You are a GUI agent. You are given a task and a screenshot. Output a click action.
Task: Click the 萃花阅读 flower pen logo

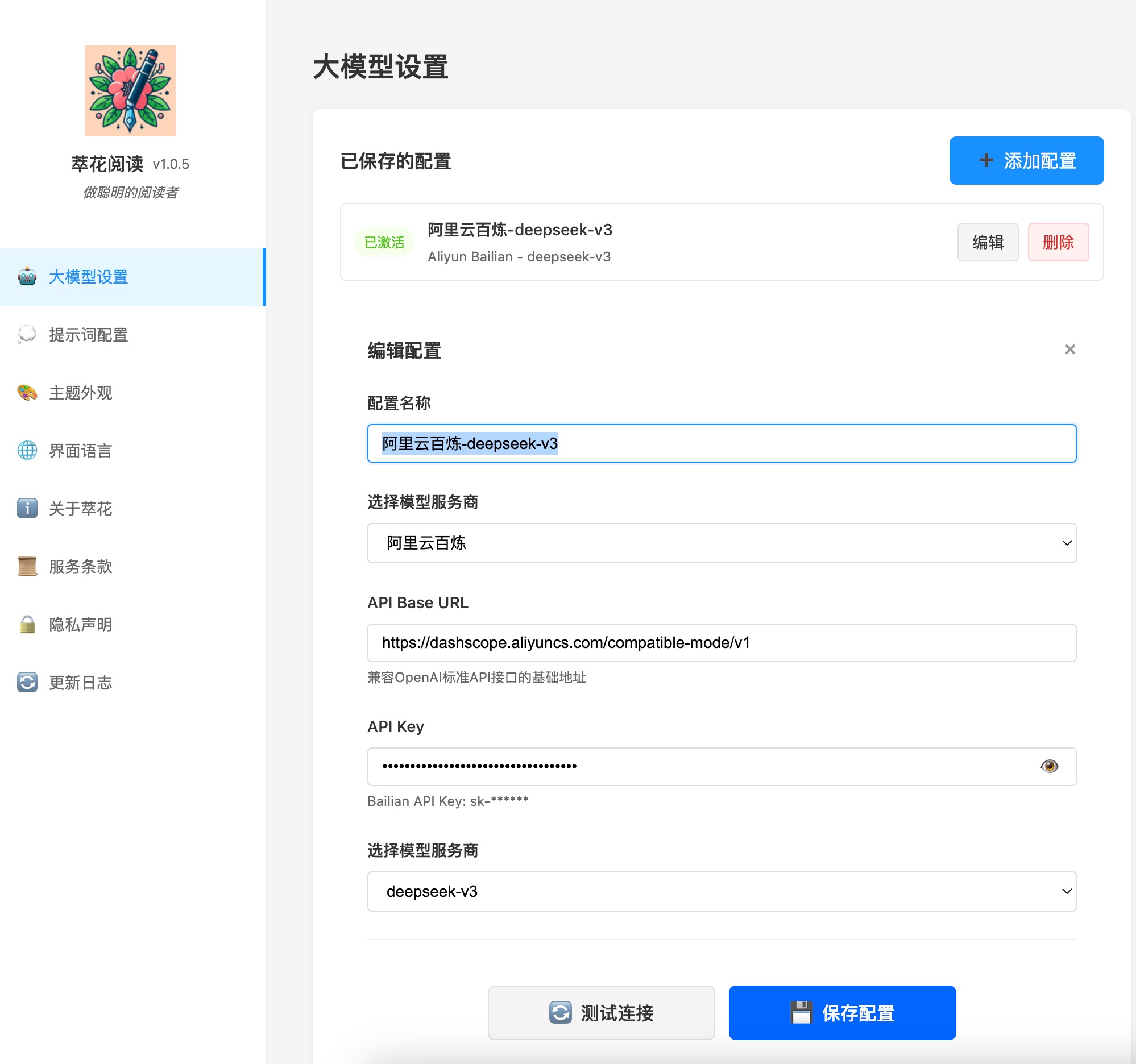(x=130, y=91)
